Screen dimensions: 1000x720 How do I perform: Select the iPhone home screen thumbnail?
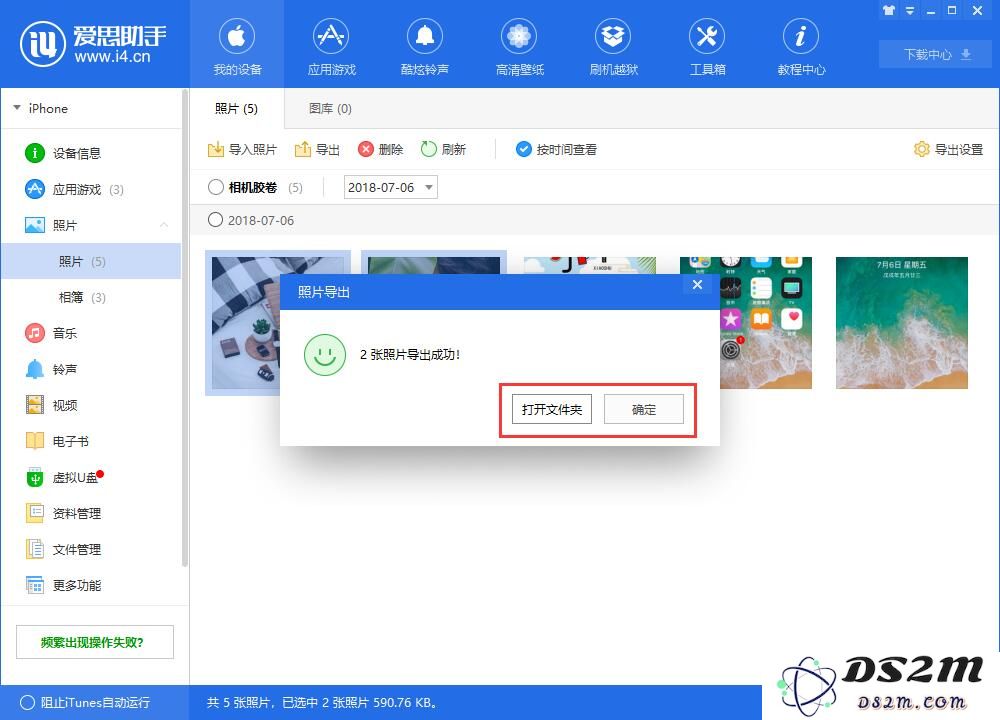point(766,323)
